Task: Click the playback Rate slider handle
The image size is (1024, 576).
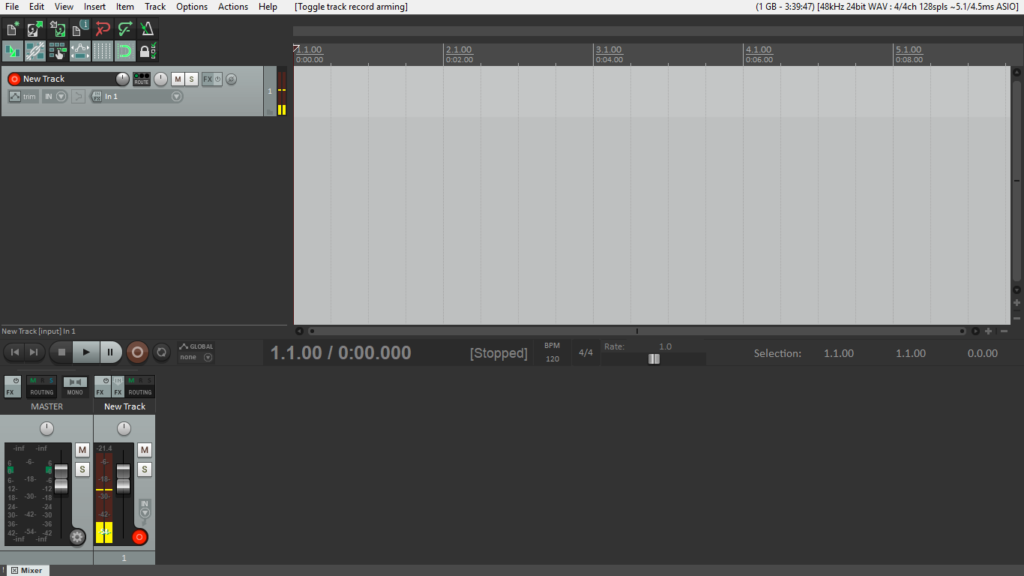Action: [x=654, y=359]
